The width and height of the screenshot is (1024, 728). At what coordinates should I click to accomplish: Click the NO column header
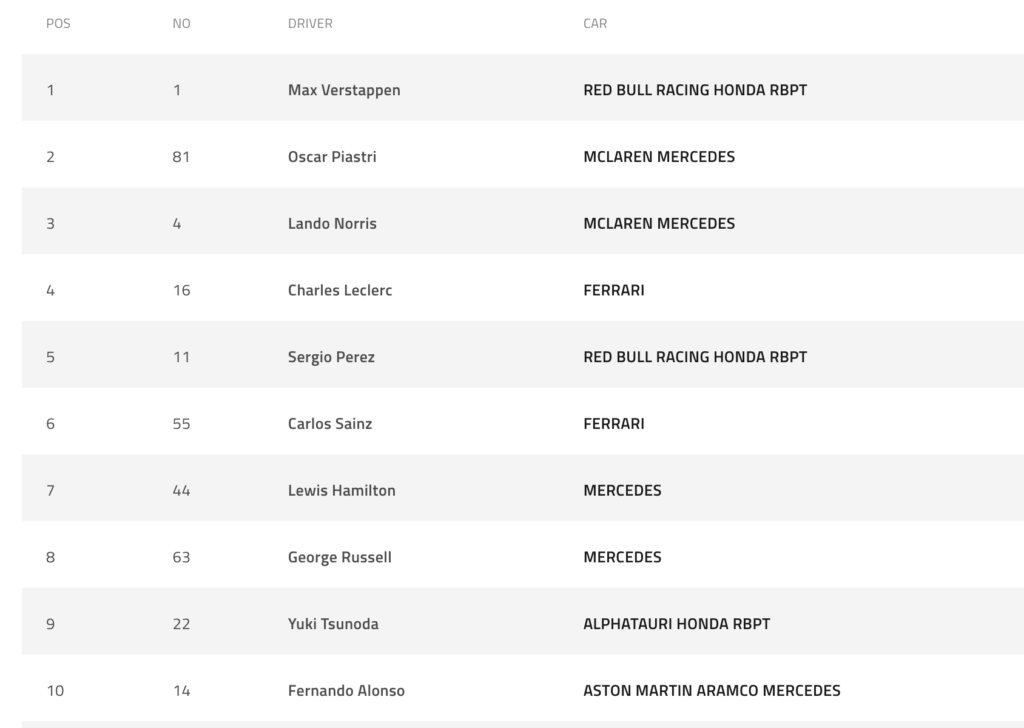181,24
